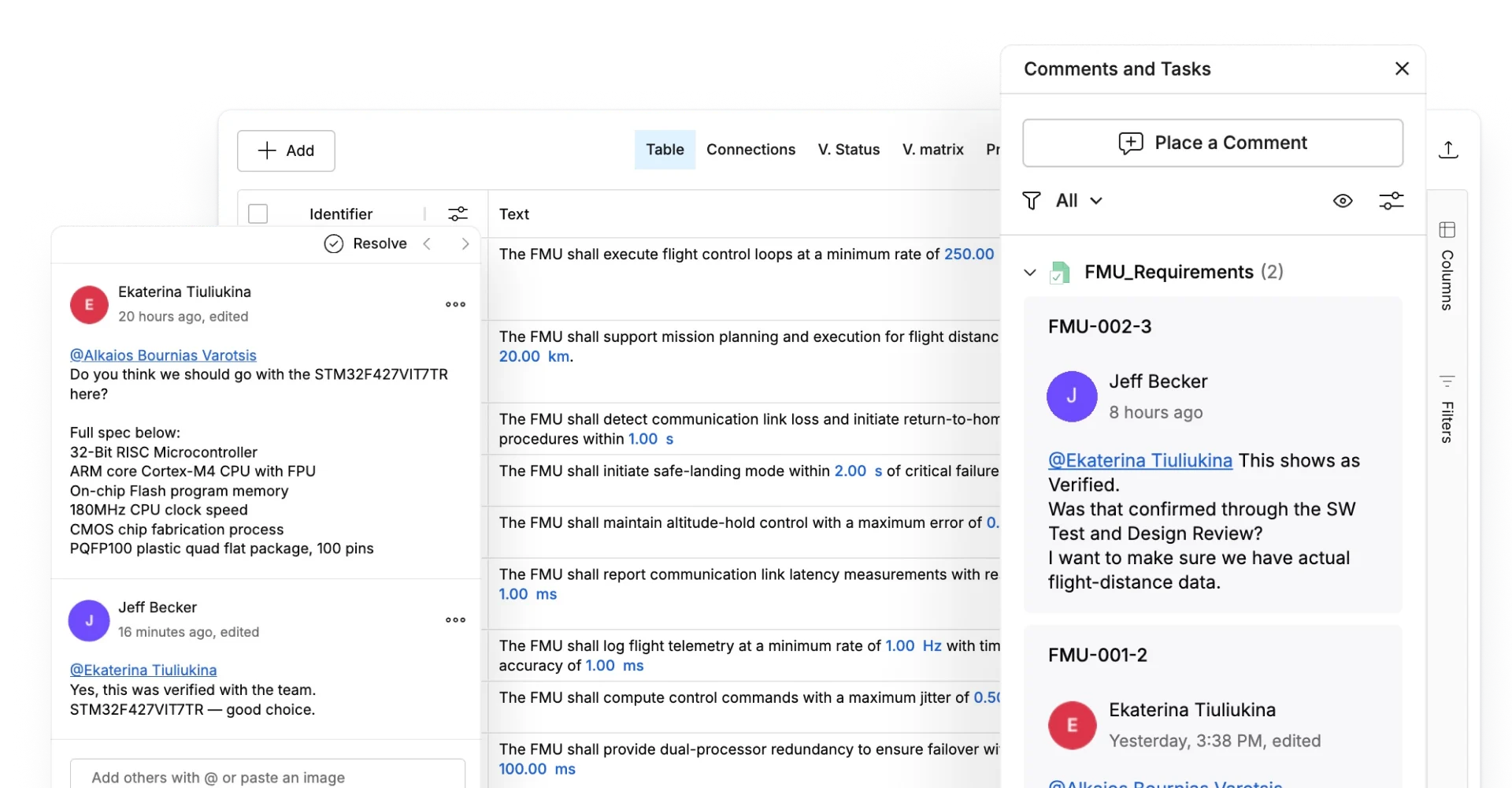The image size is (1512, 788).
Task: Click Jeff Becker's avatar in the thread popup
Action: [x=89, y=620]
